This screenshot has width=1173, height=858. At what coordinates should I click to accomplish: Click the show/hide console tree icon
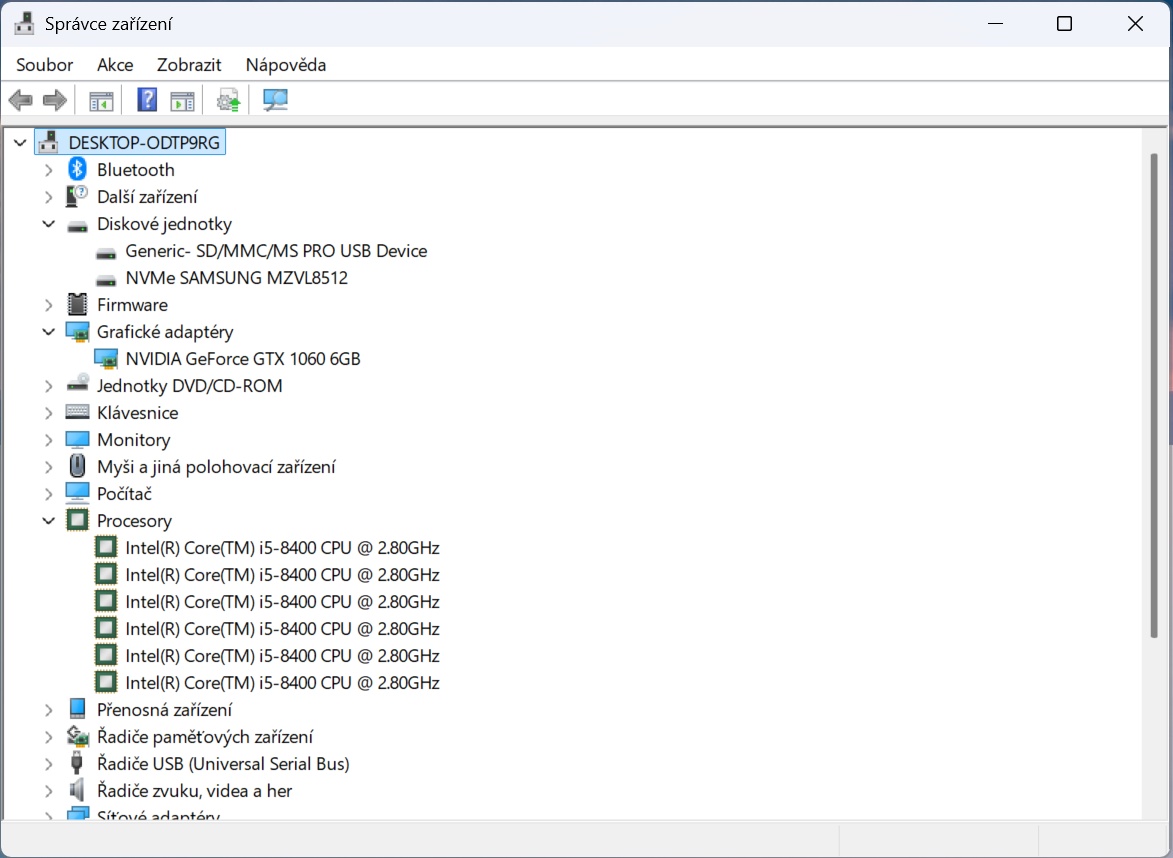coord(101,100)
